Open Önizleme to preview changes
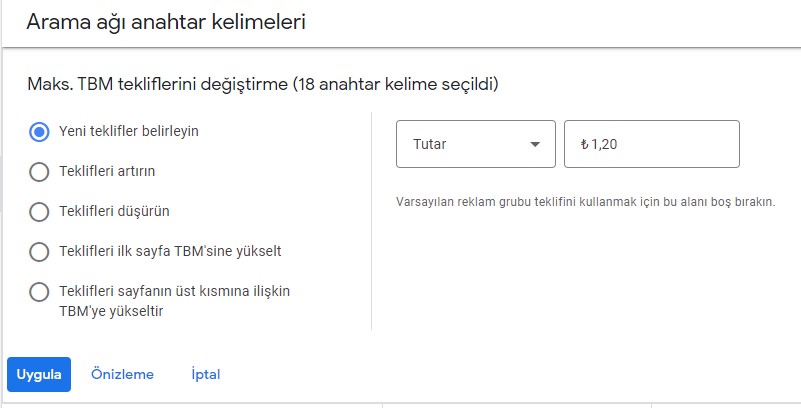This screenshot has height=408, width=801. click(x=122, y=374)
